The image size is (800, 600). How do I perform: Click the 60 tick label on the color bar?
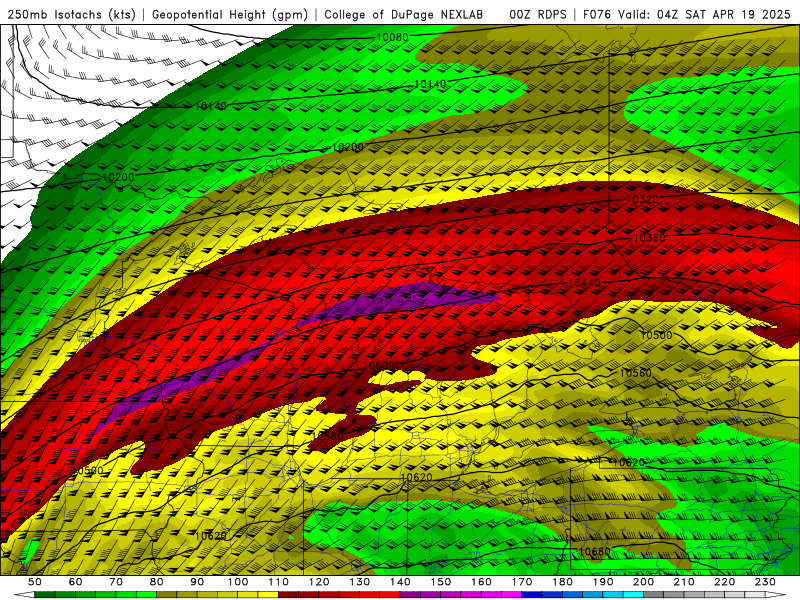click(76, 582)
